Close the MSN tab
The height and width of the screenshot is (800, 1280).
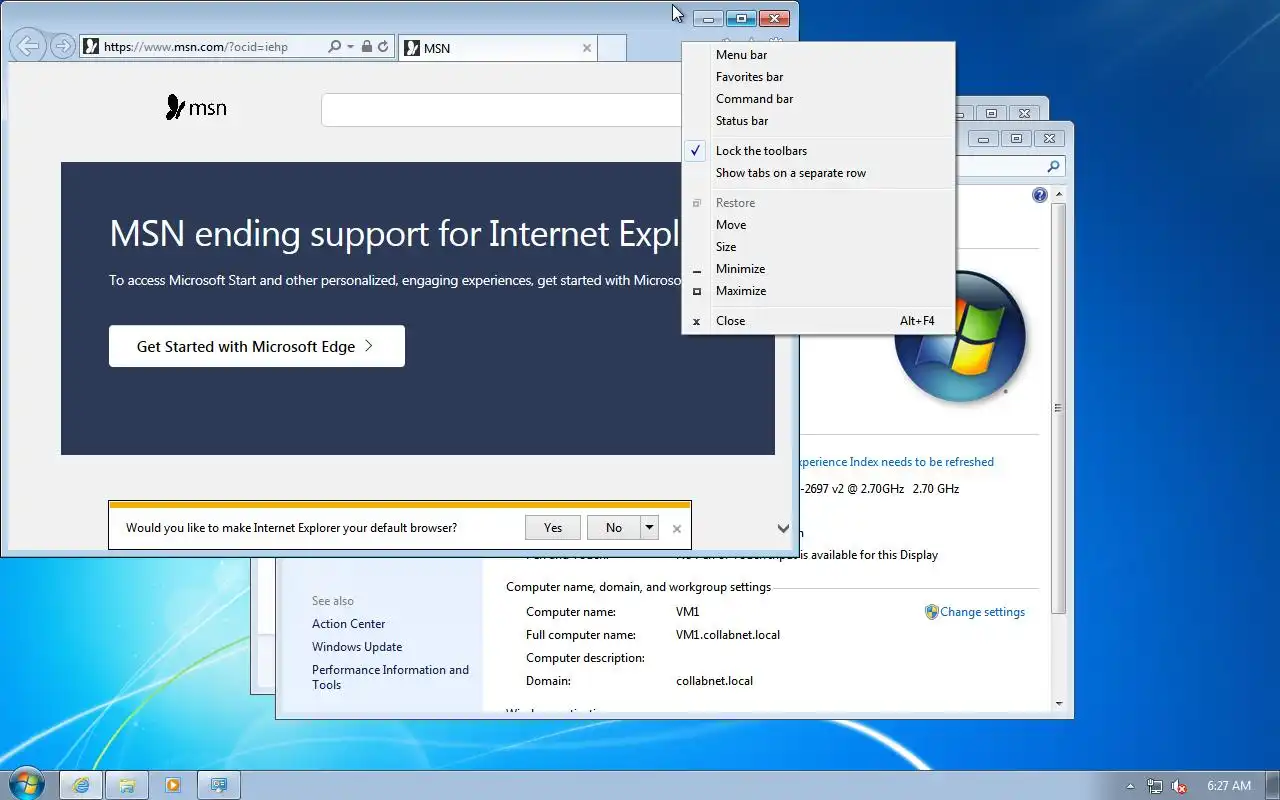[587, 47]
